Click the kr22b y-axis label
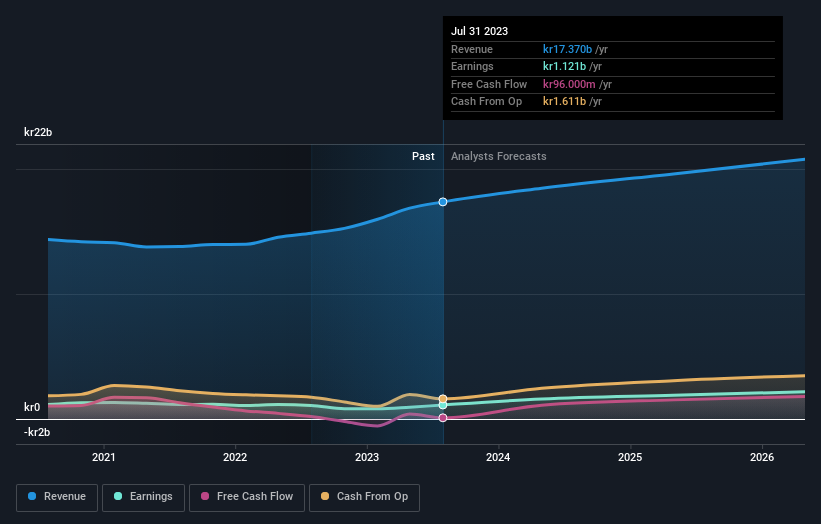 [x=38, y=132]
